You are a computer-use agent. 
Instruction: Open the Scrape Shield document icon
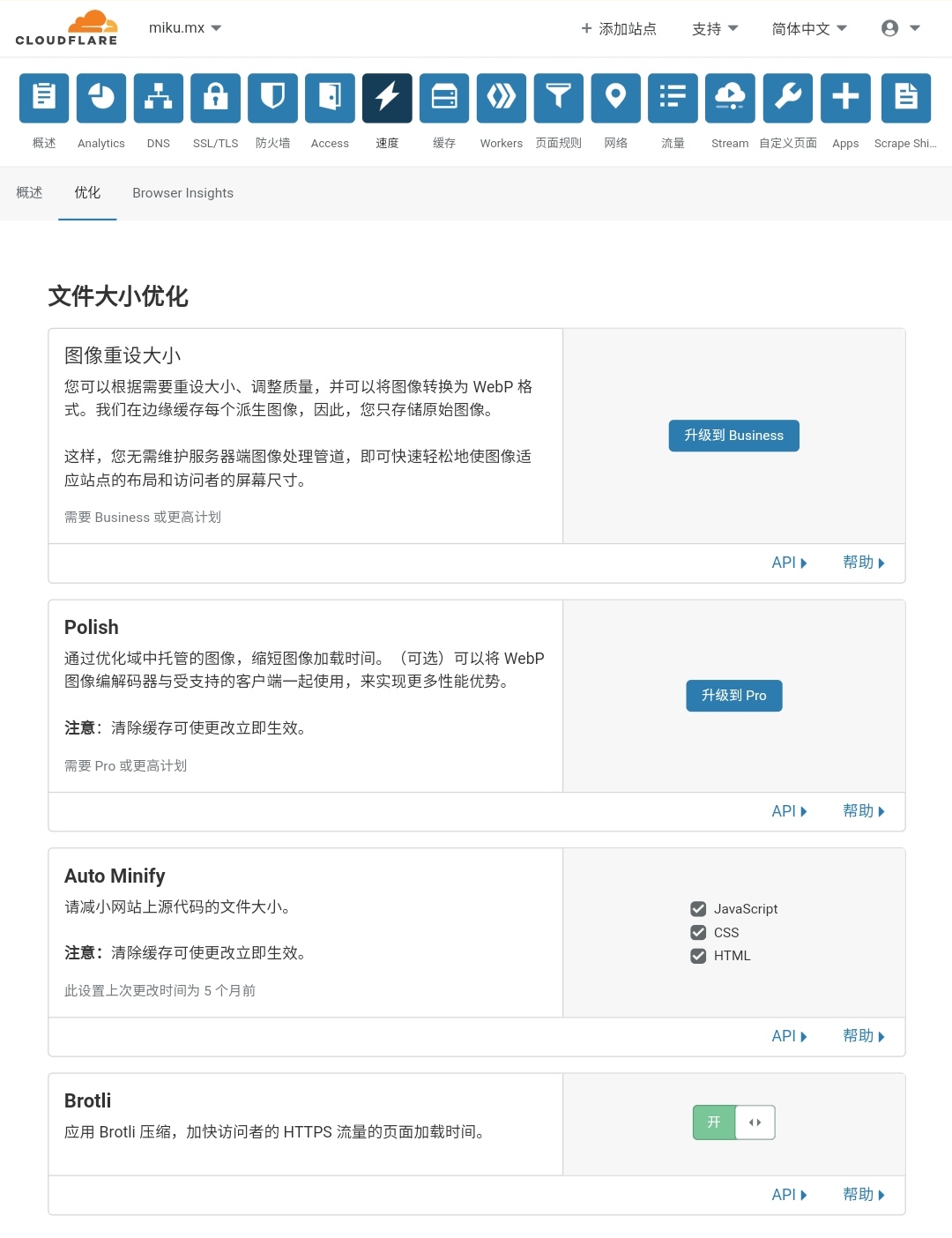[906, 98]
